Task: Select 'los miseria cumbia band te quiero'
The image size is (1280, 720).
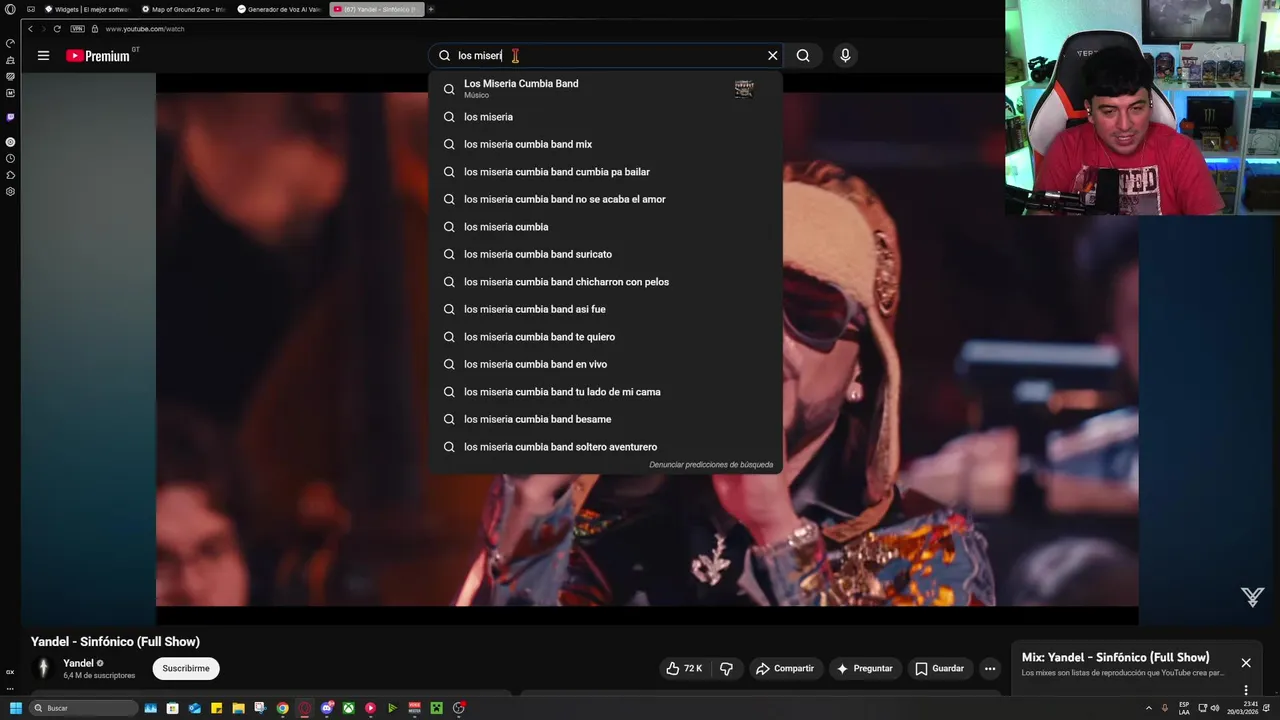Action: pyautogui.click(x=605, y=337)
